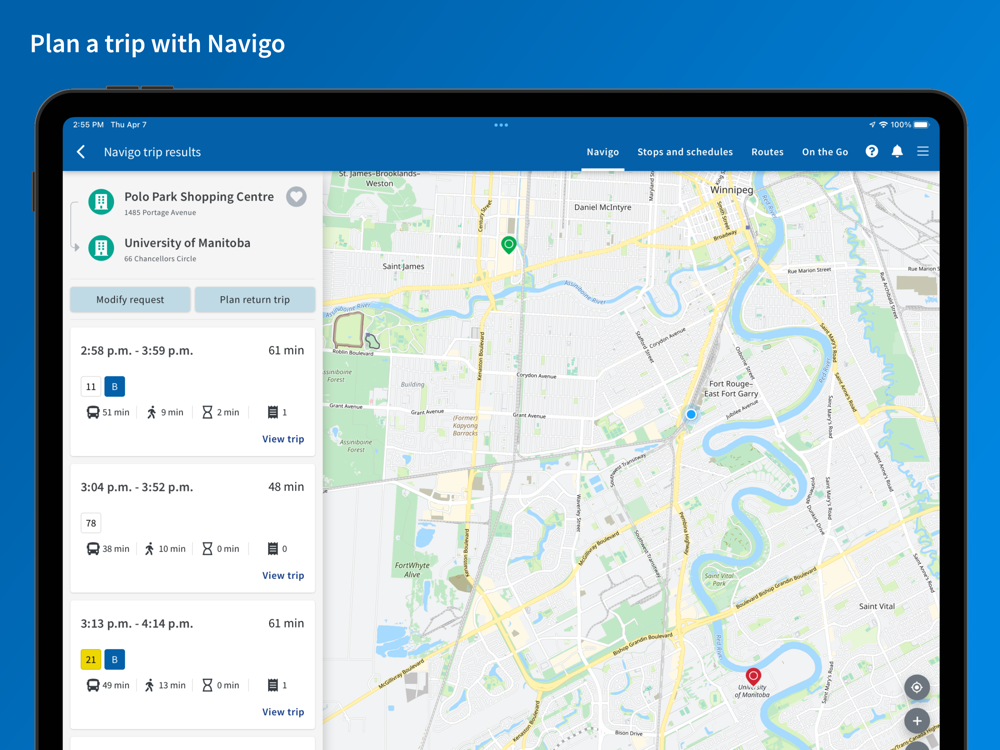The image size is (1000, 750).
Task: Click blue current location dot on map
Action: [691, 415]
